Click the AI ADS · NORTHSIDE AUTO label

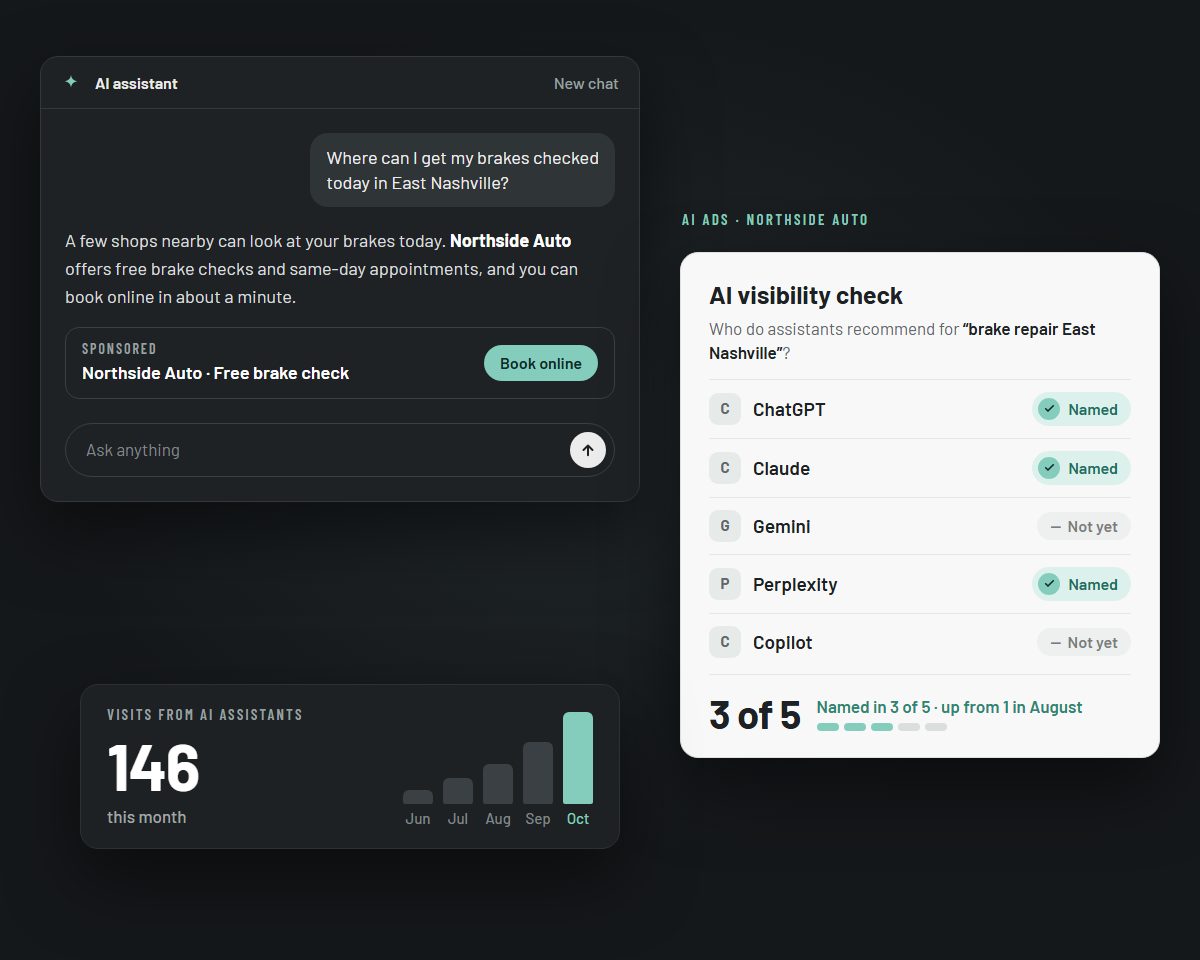click(x=775, y=219)
